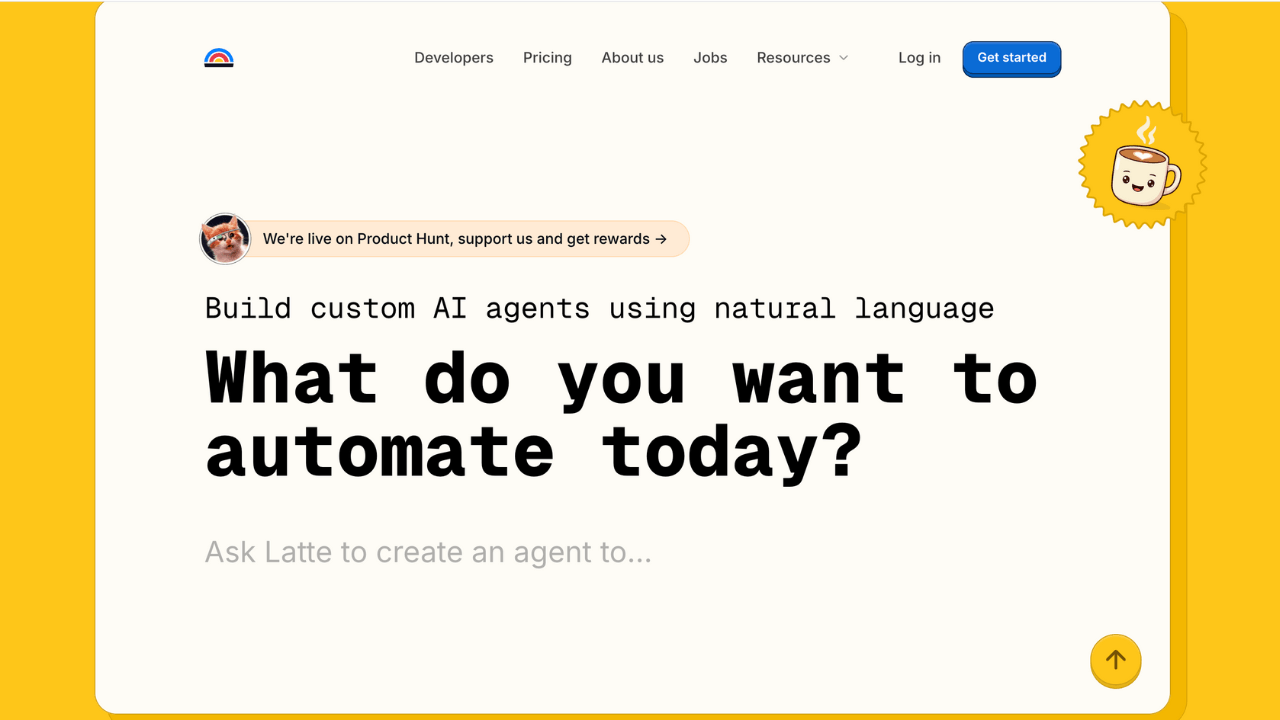Viewport: 1280px width, 720px height.
Task: Click the Log in link
Action: click(919, 58)
